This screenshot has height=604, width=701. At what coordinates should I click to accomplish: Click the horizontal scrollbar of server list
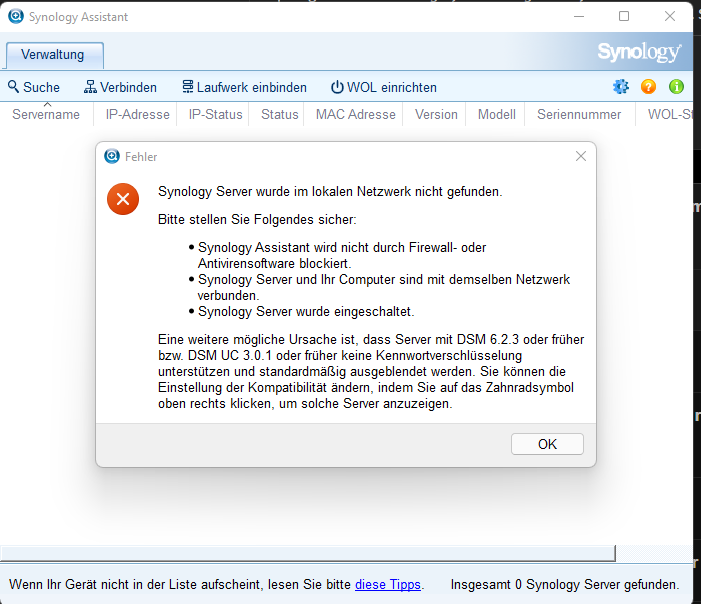click(308, 553)
